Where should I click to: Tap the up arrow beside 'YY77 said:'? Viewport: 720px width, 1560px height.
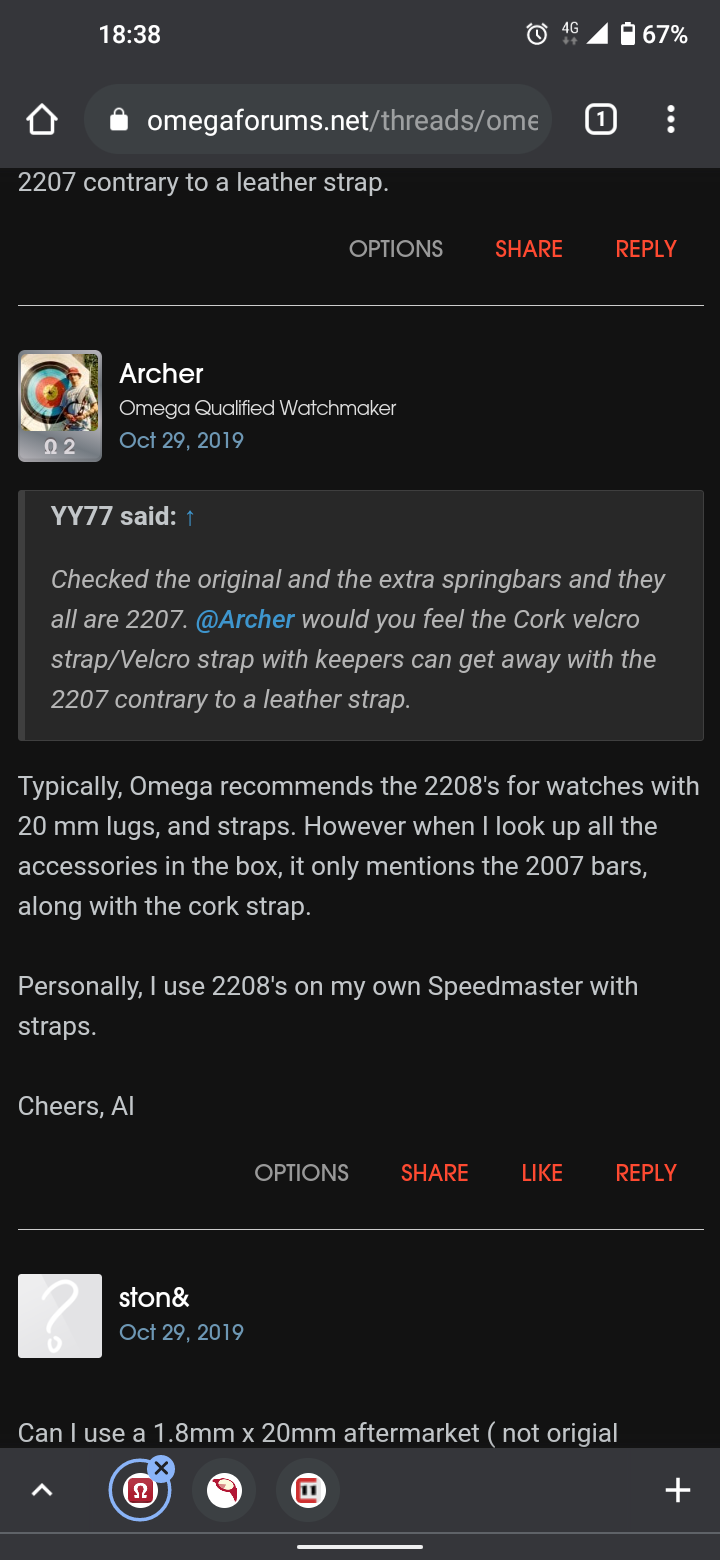click(190, 517)
